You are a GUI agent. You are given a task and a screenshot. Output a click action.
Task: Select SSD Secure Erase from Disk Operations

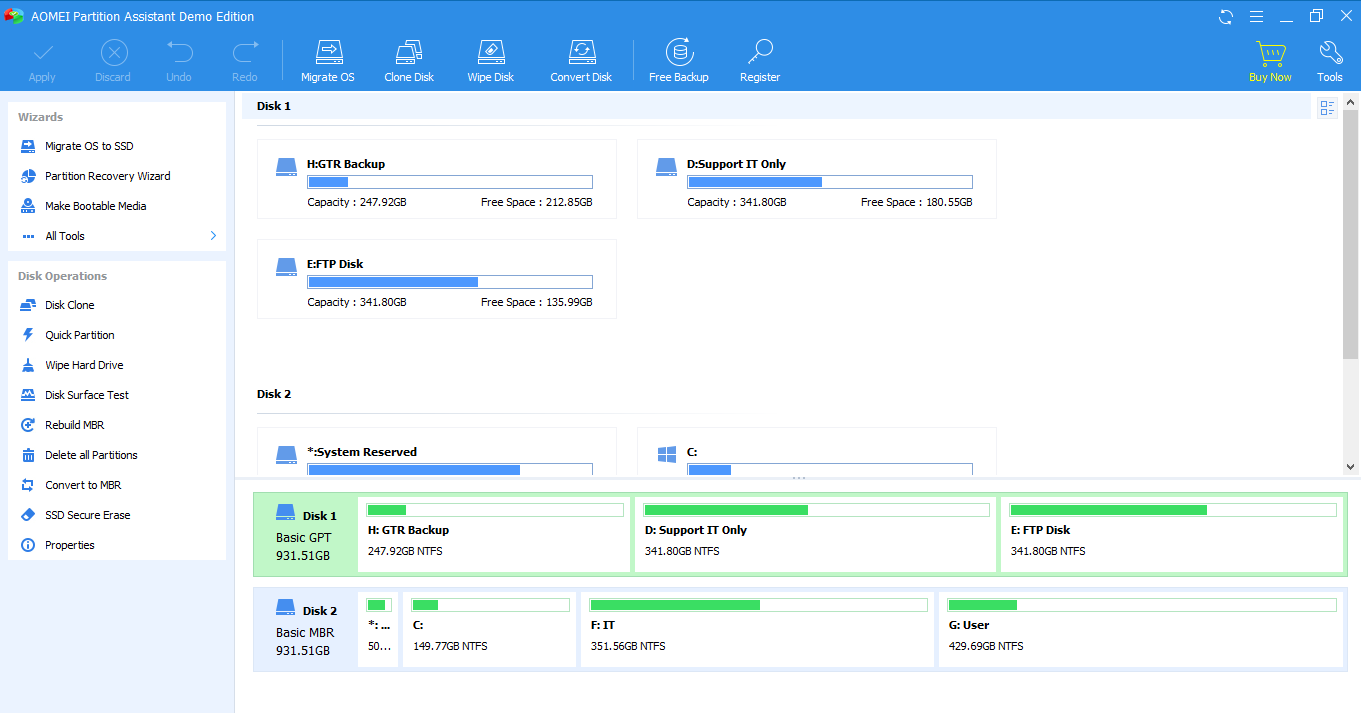[88, 514]
